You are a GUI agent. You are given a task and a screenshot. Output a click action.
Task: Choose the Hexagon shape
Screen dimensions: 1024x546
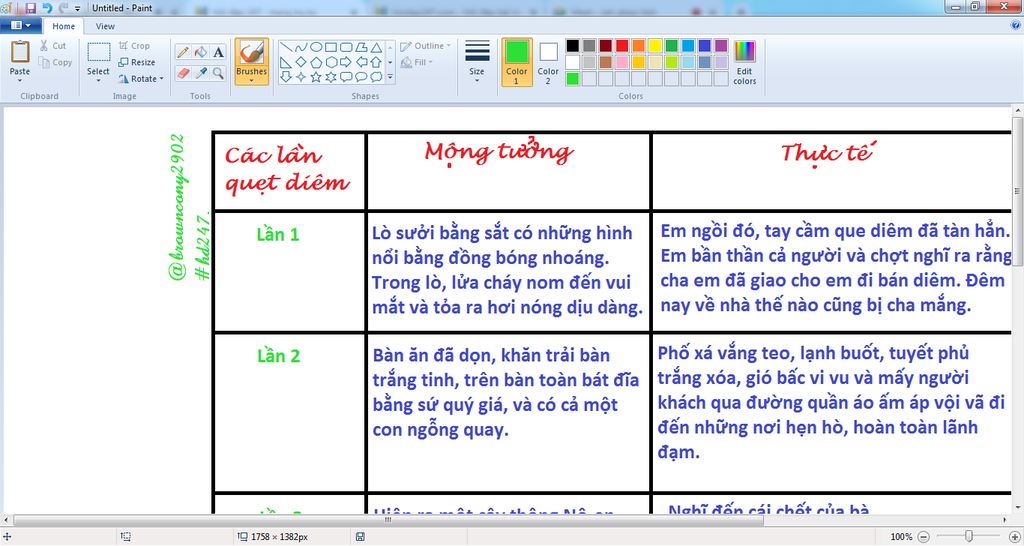[330, 62]
